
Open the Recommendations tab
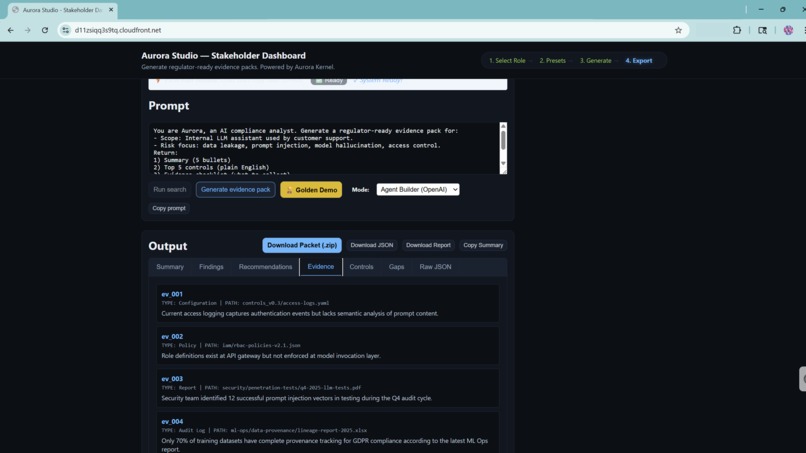point(265,267)
